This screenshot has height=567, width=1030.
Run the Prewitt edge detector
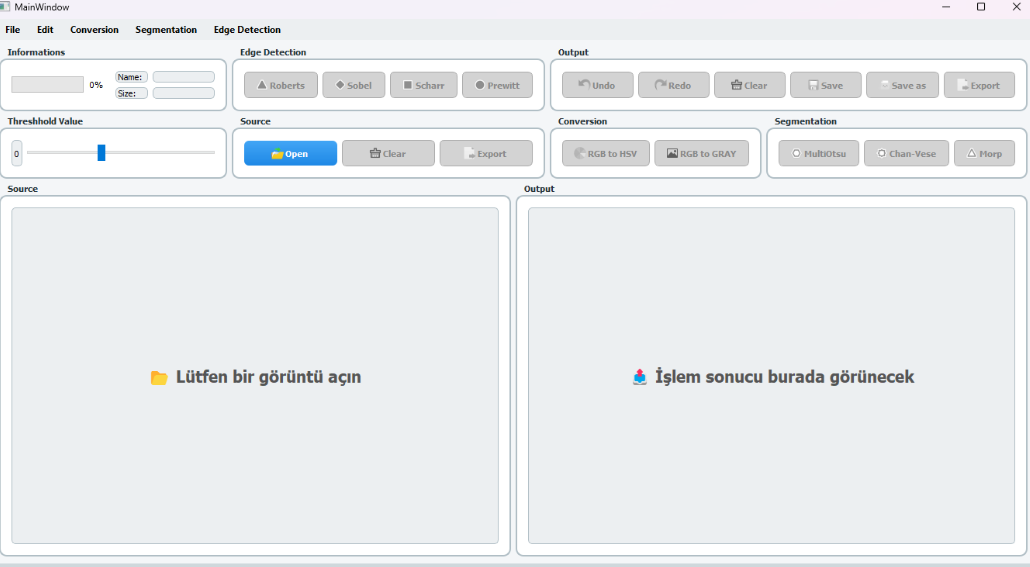click(x=497, y=85)
